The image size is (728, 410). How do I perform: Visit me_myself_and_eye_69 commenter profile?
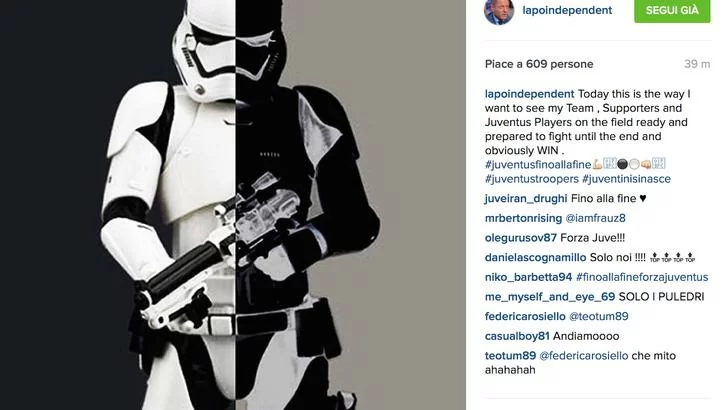click(550, 297)
